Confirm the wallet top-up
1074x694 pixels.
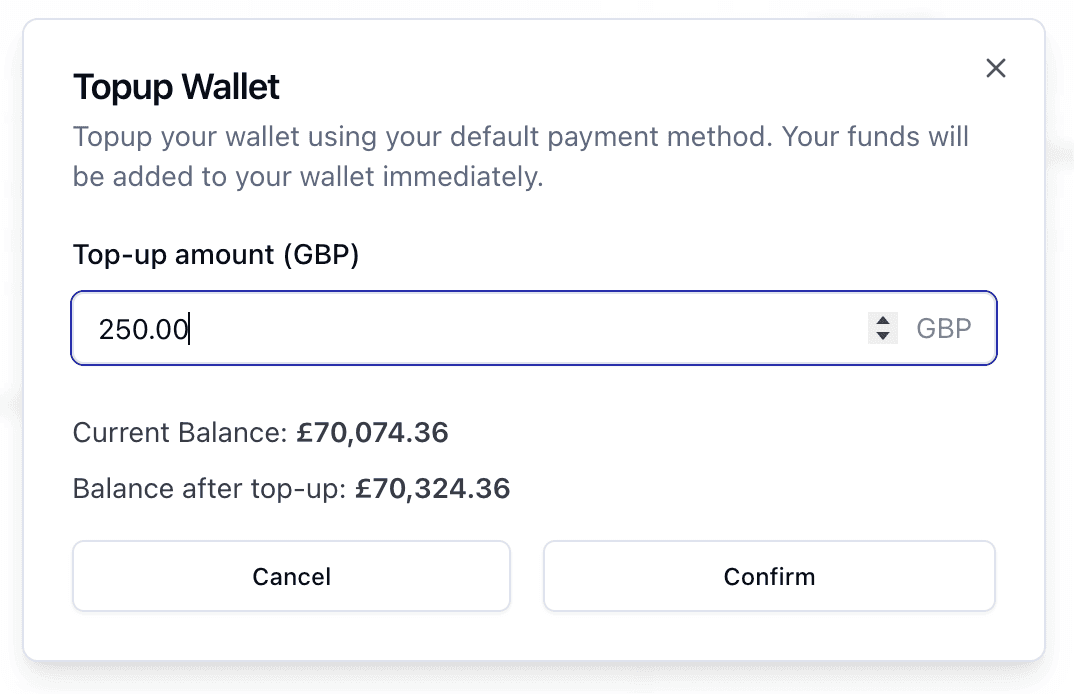click(768, 576)
